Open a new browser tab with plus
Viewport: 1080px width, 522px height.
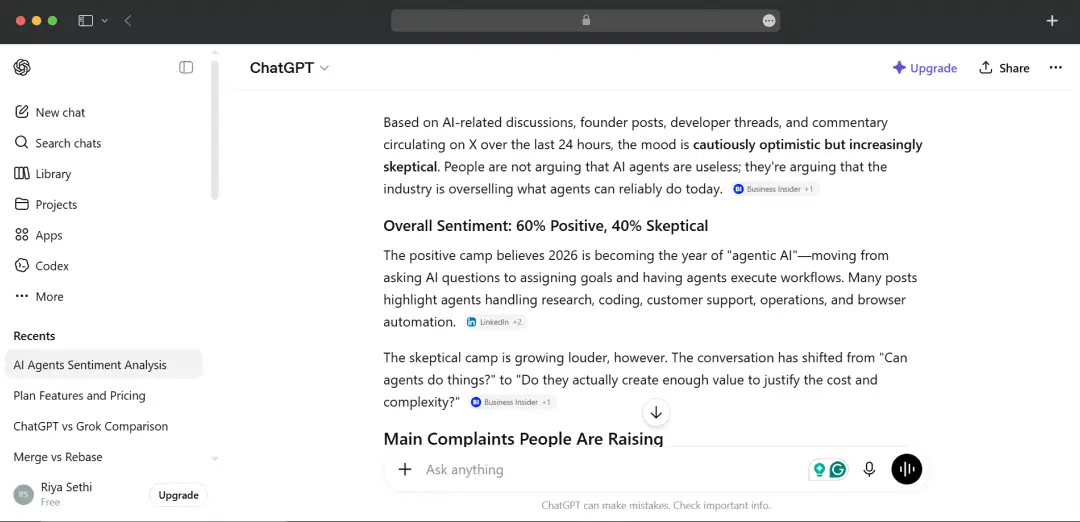(1052, 21)
